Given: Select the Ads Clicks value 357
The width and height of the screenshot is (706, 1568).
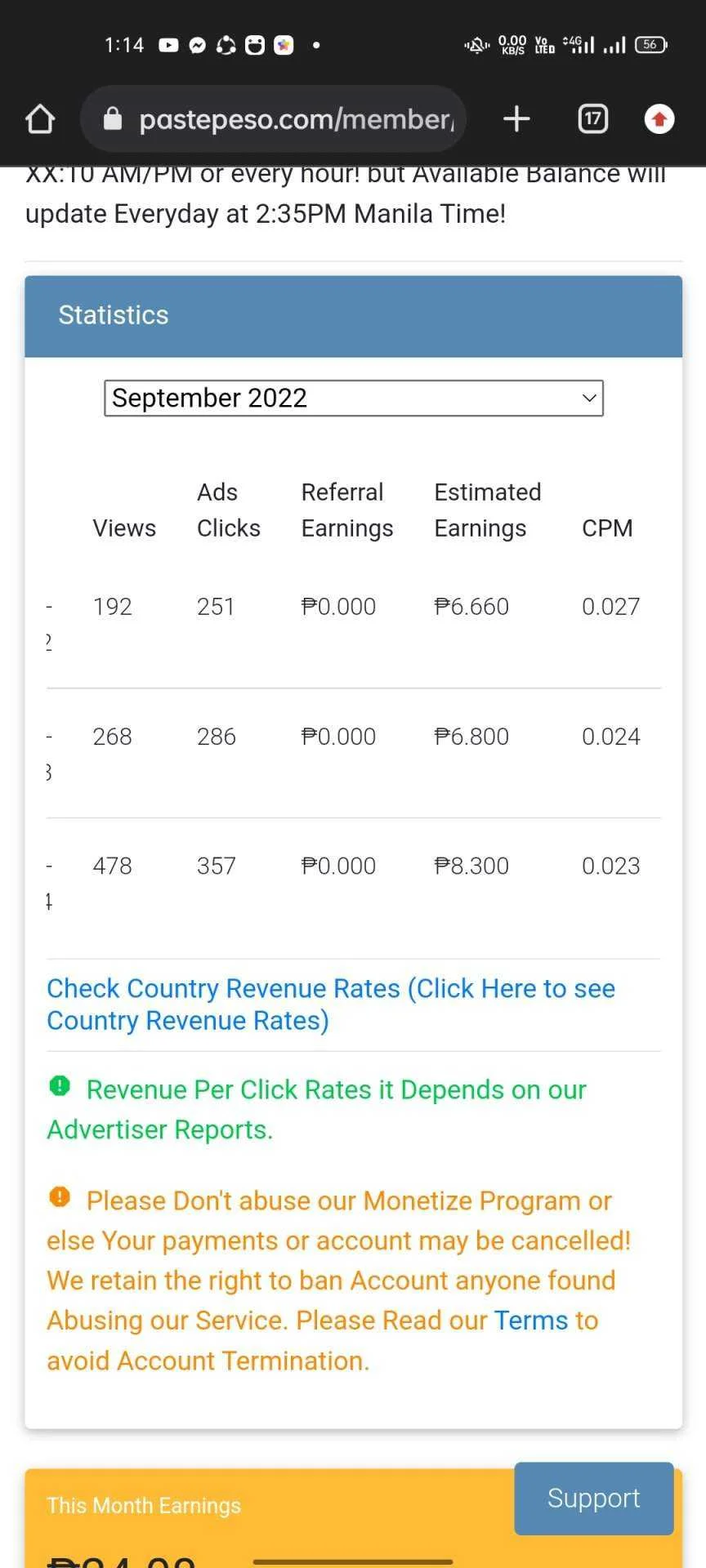Looking at the screenshot, I should coord(217,866).
